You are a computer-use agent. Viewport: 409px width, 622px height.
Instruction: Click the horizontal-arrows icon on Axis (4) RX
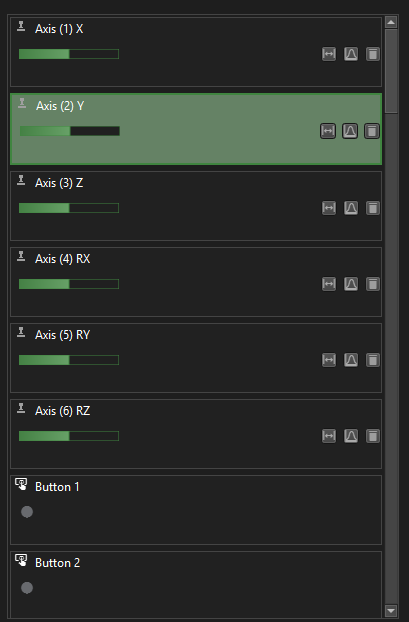tap(329, 284)
